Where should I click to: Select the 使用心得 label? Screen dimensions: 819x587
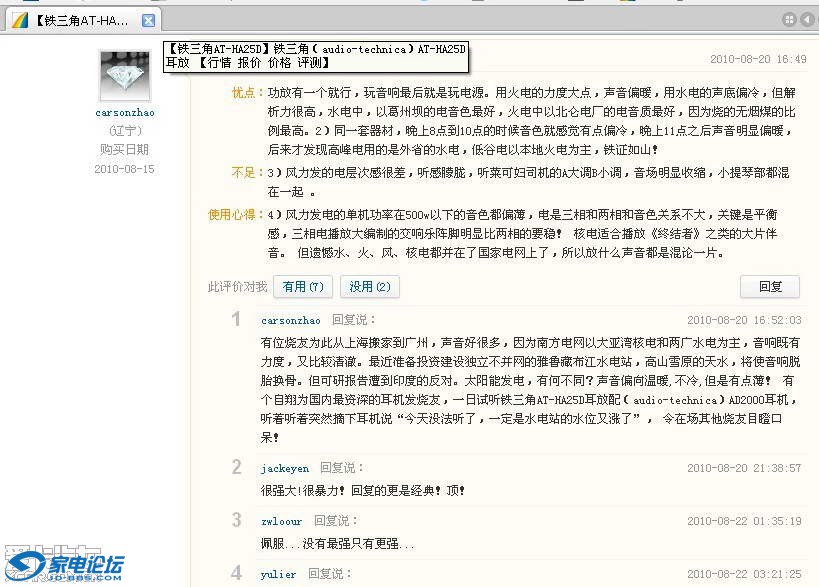(236, 215)
